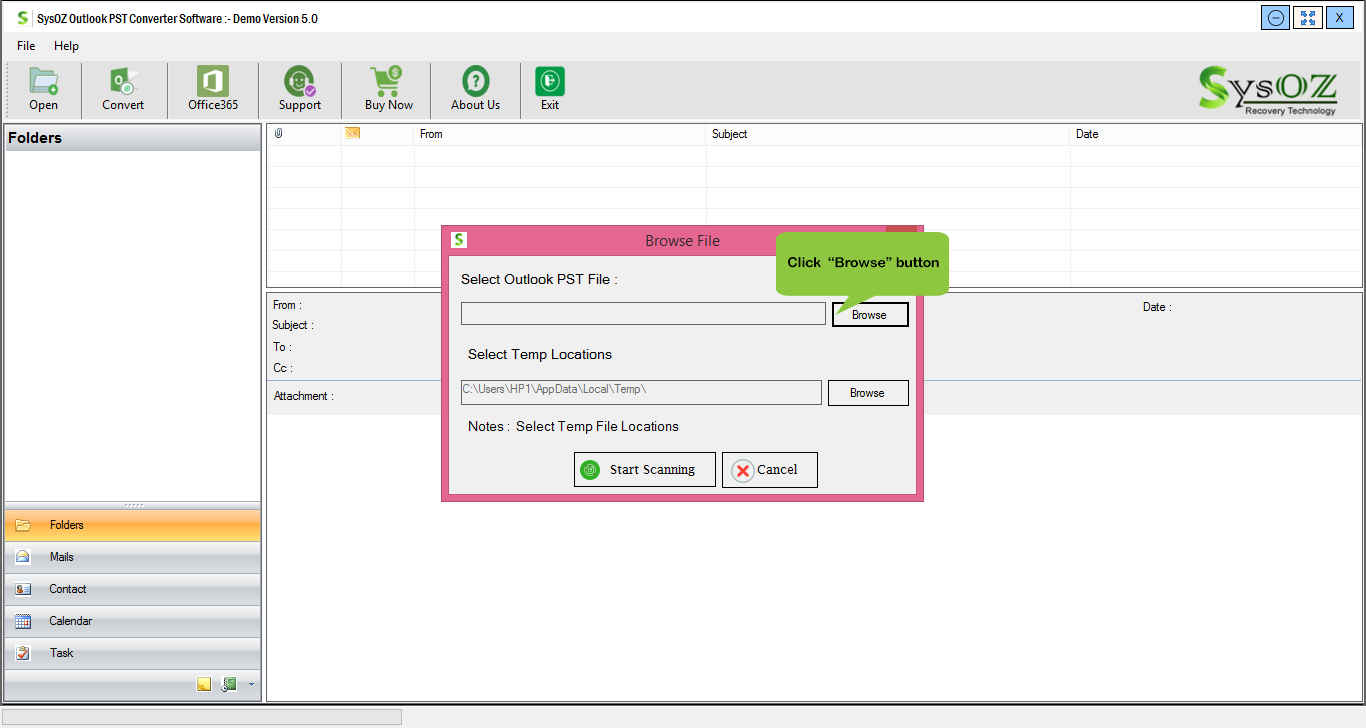Click the "Cc :" label in preview pane

click(282, 369)
